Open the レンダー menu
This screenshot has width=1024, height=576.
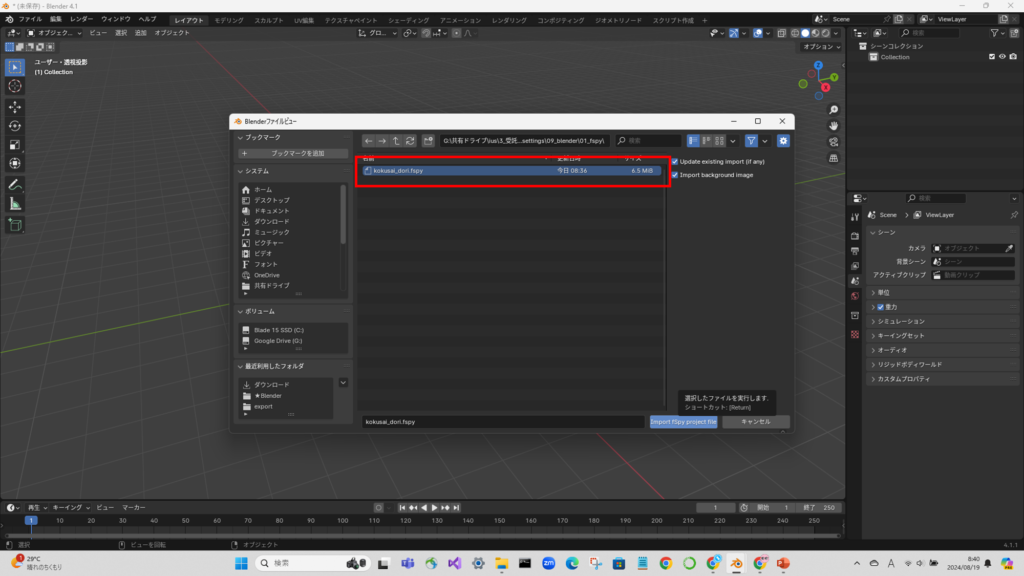click(x=81, y=19)
